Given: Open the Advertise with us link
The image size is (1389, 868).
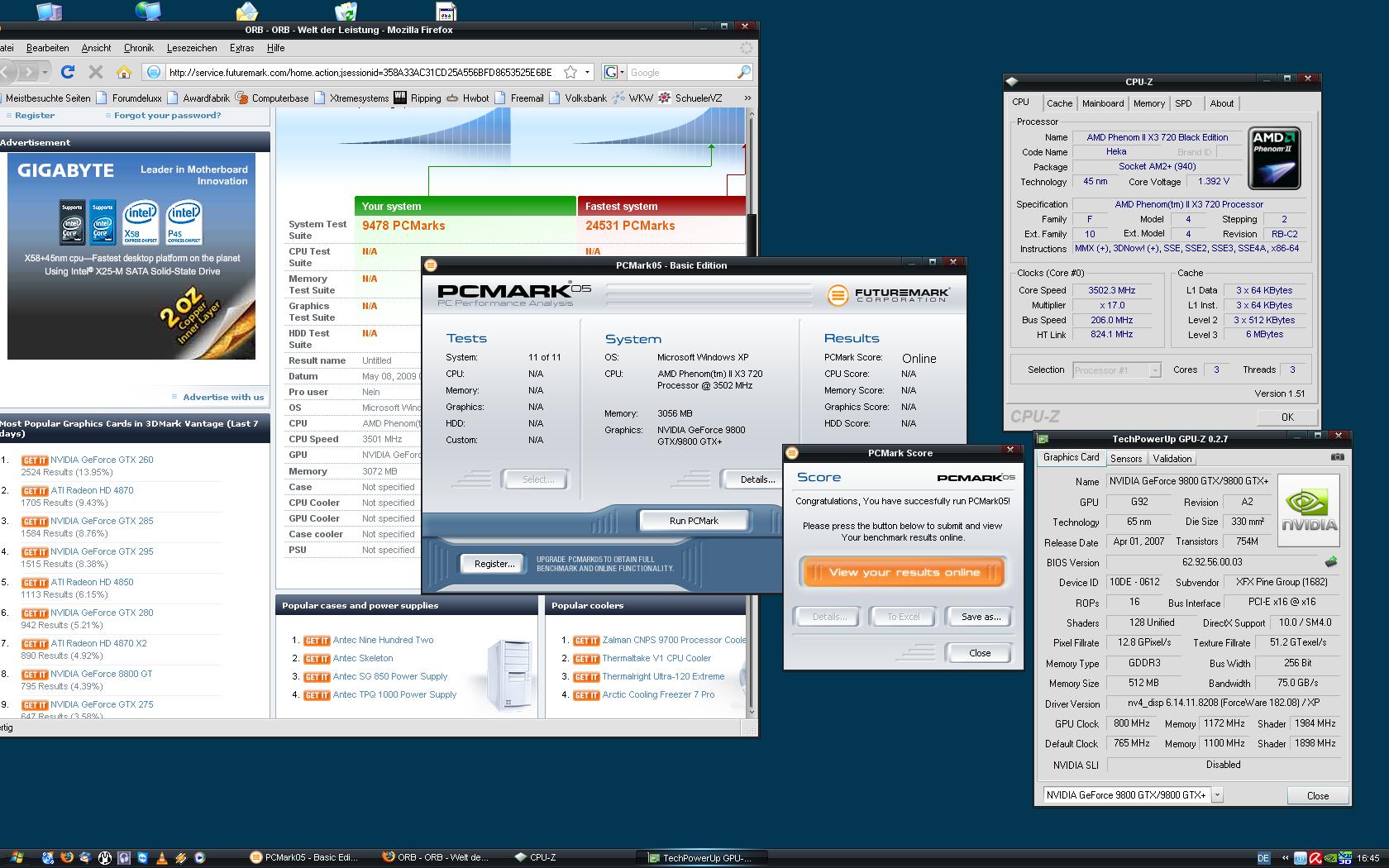Looking at the screenshot, I should pos(223,397).
